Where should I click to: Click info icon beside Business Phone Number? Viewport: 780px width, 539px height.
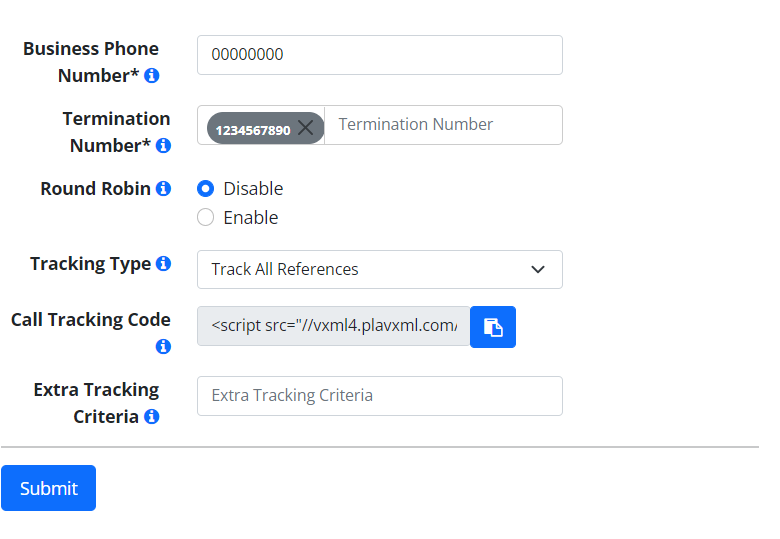(x=152, y=76)
